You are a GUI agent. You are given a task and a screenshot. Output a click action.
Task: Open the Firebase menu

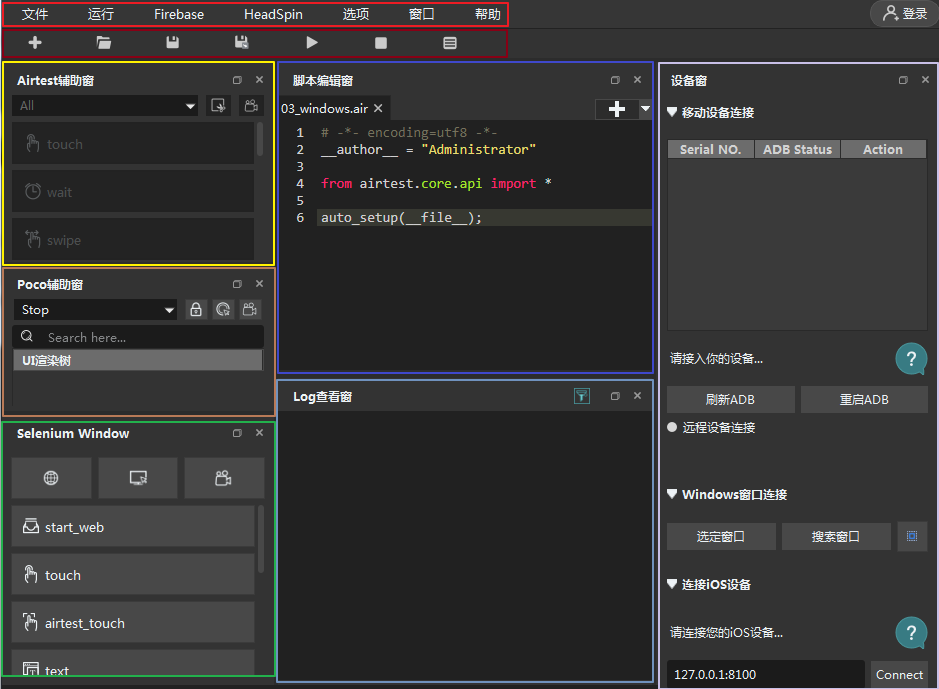tap(179, 14)
